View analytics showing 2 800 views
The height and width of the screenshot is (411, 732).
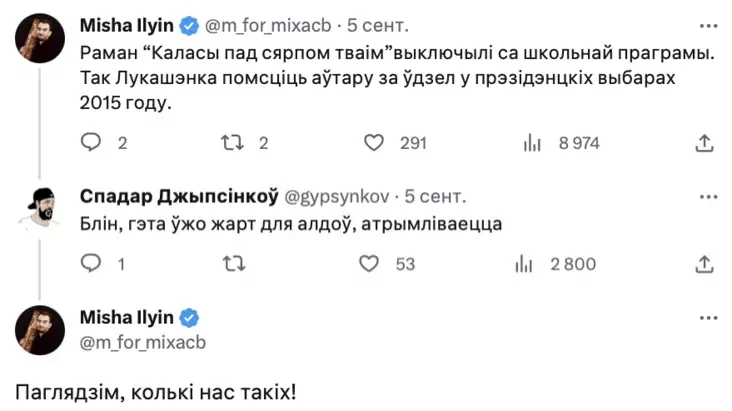tap(521, 264)
